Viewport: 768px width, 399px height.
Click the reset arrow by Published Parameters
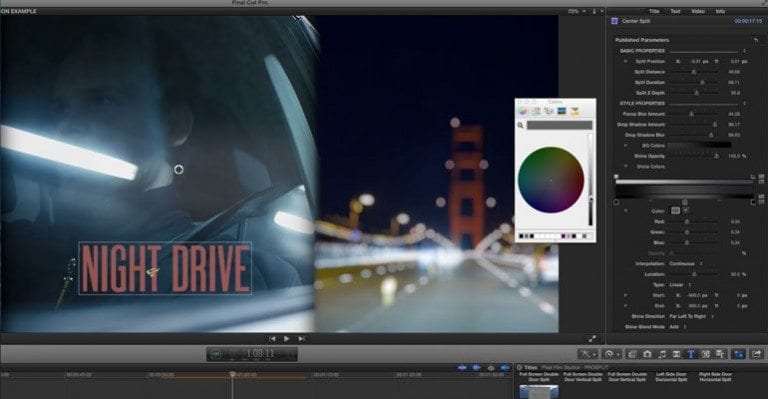point(756,40)
